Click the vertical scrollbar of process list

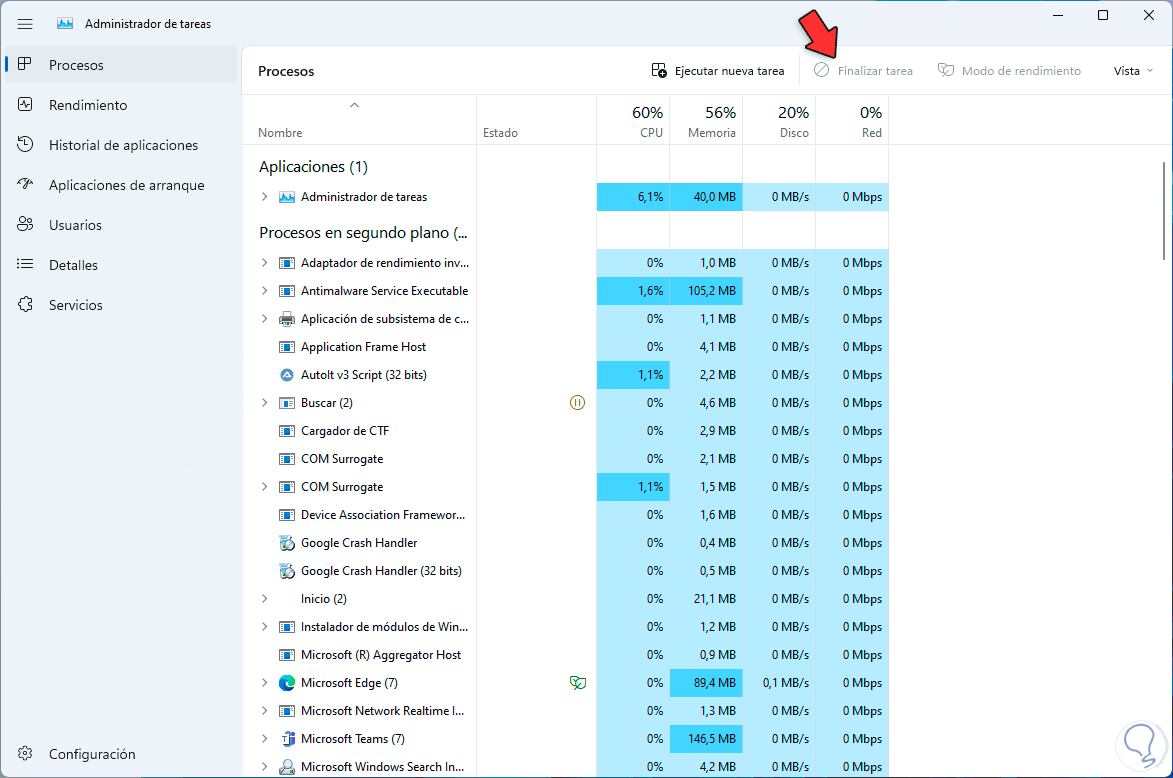tap(1164, 211)
